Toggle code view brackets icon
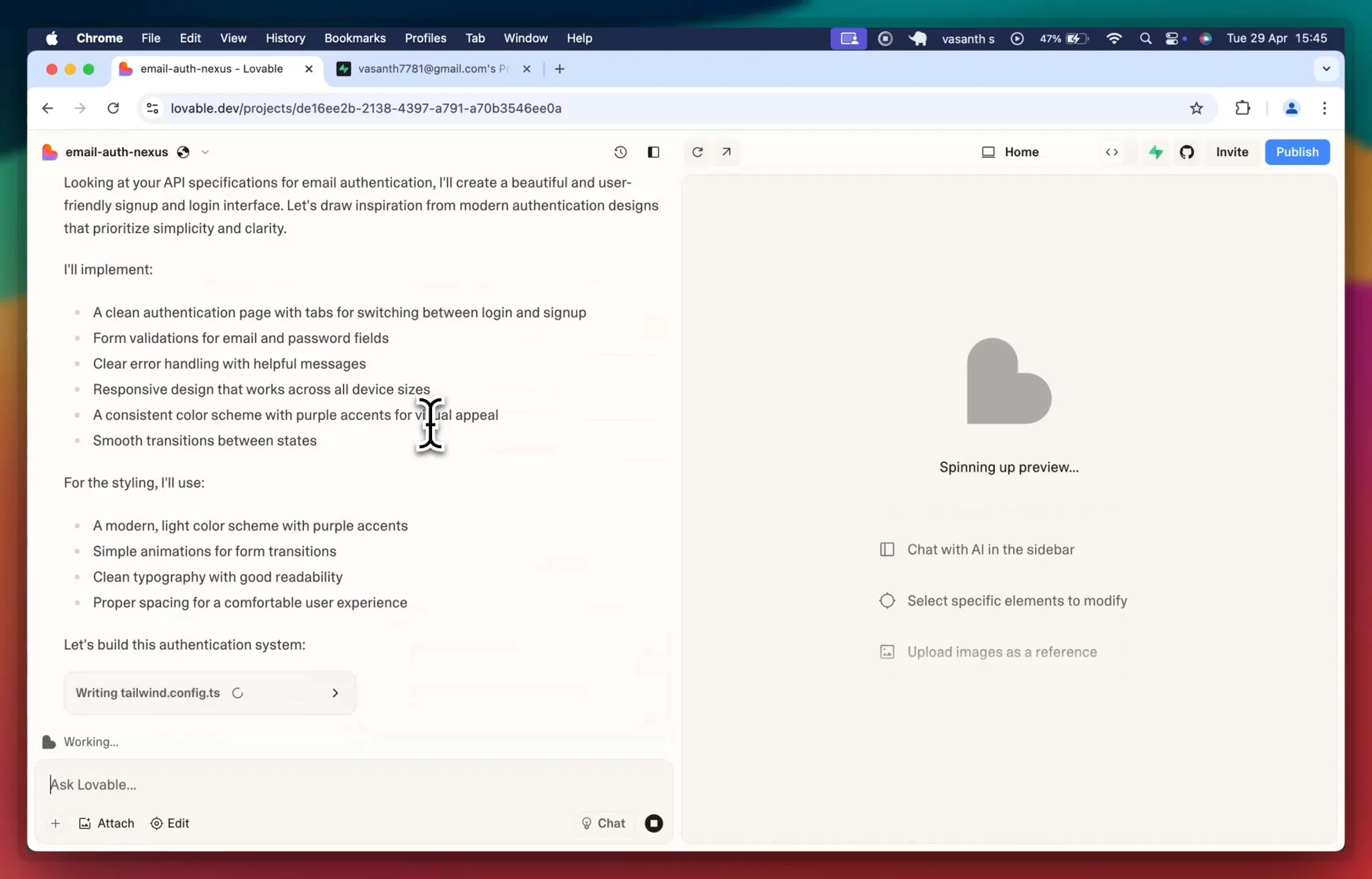 point(1111,152)
